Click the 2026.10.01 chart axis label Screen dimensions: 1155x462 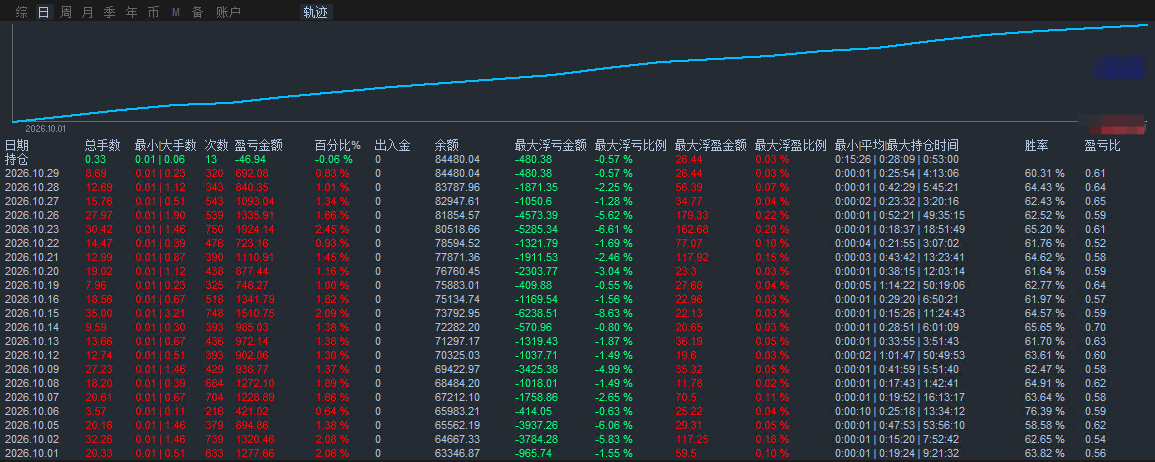pos(46,128)
